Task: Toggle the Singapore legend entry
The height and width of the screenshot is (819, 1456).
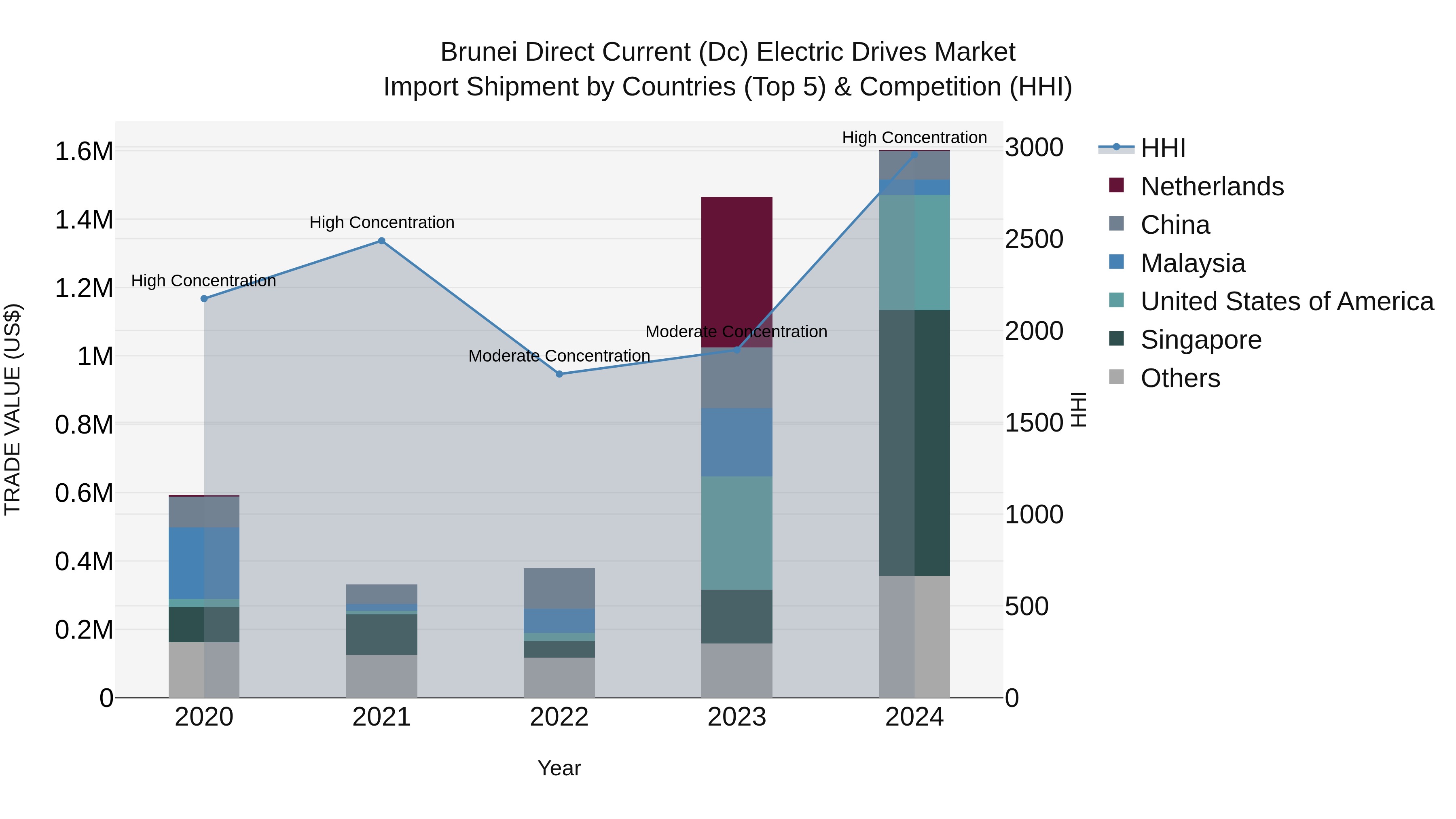Action: tap(1185, 340)
